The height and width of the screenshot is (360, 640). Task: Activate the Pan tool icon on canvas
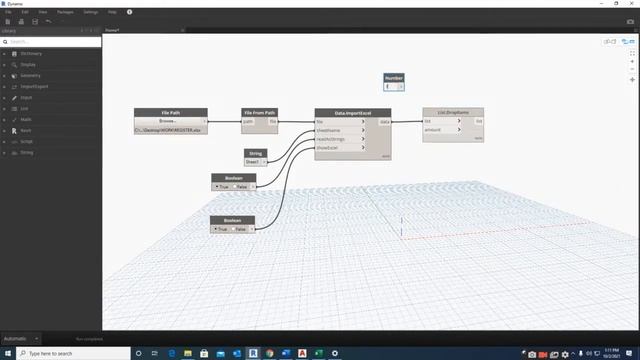click(632, 80)
